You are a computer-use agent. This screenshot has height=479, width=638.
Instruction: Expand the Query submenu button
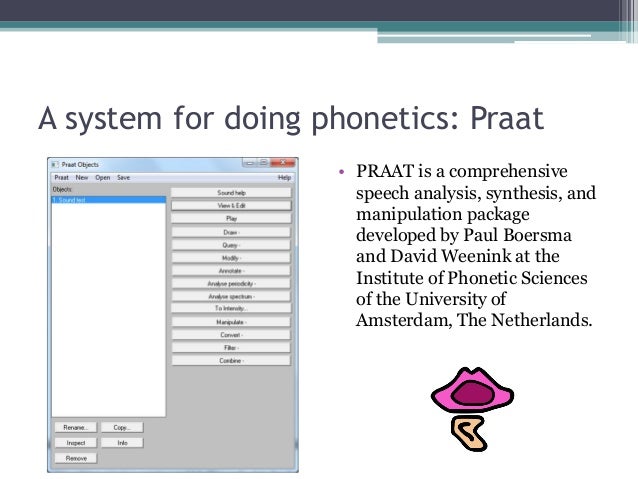point(231,245)
